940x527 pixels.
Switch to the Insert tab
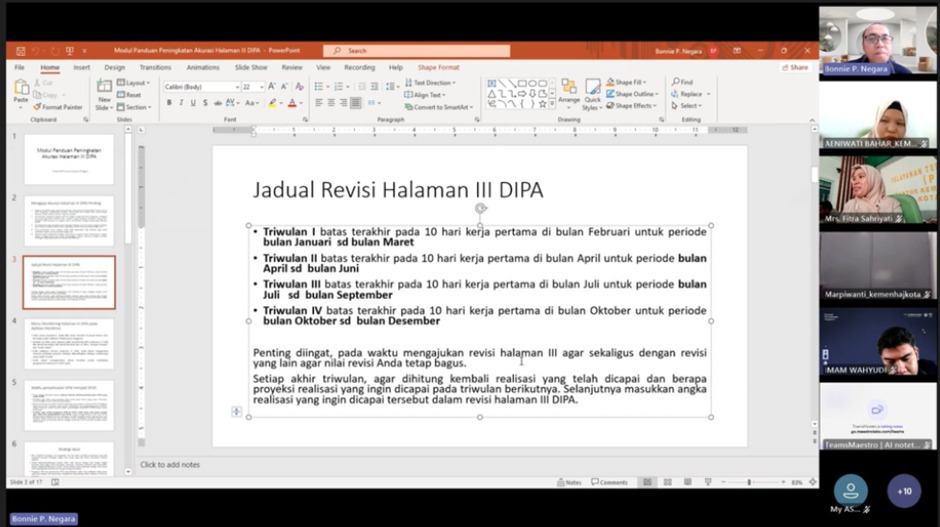pos(82,68)
